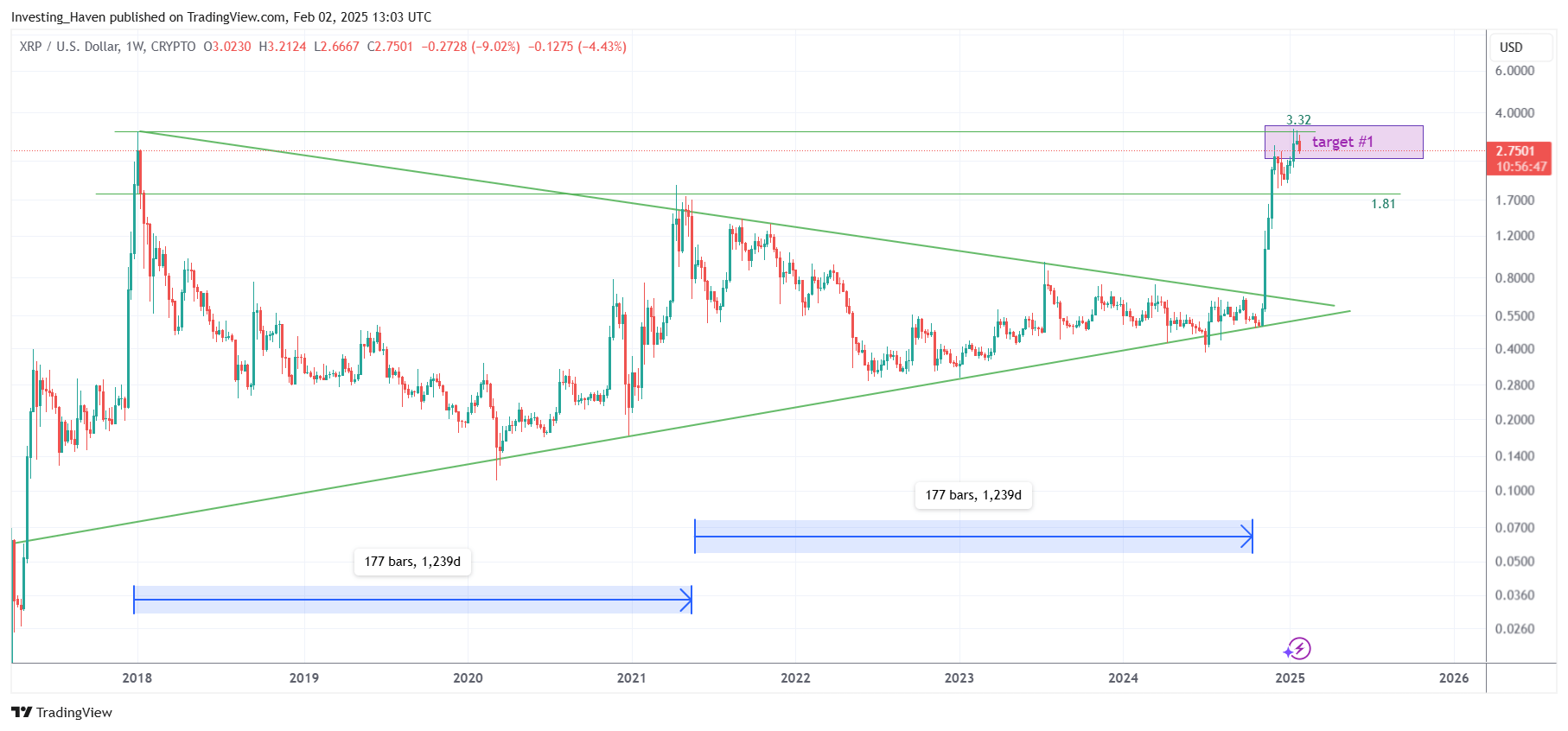Click the 'target #1' purple box annotation

coord(1343,142)
